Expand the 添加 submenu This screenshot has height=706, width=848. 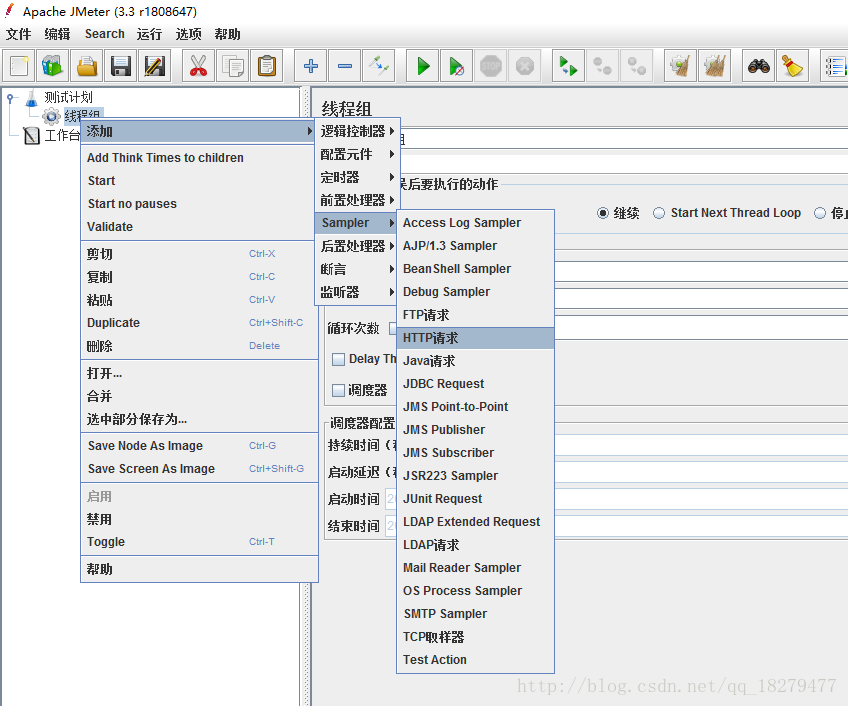(x=198, y=131)
